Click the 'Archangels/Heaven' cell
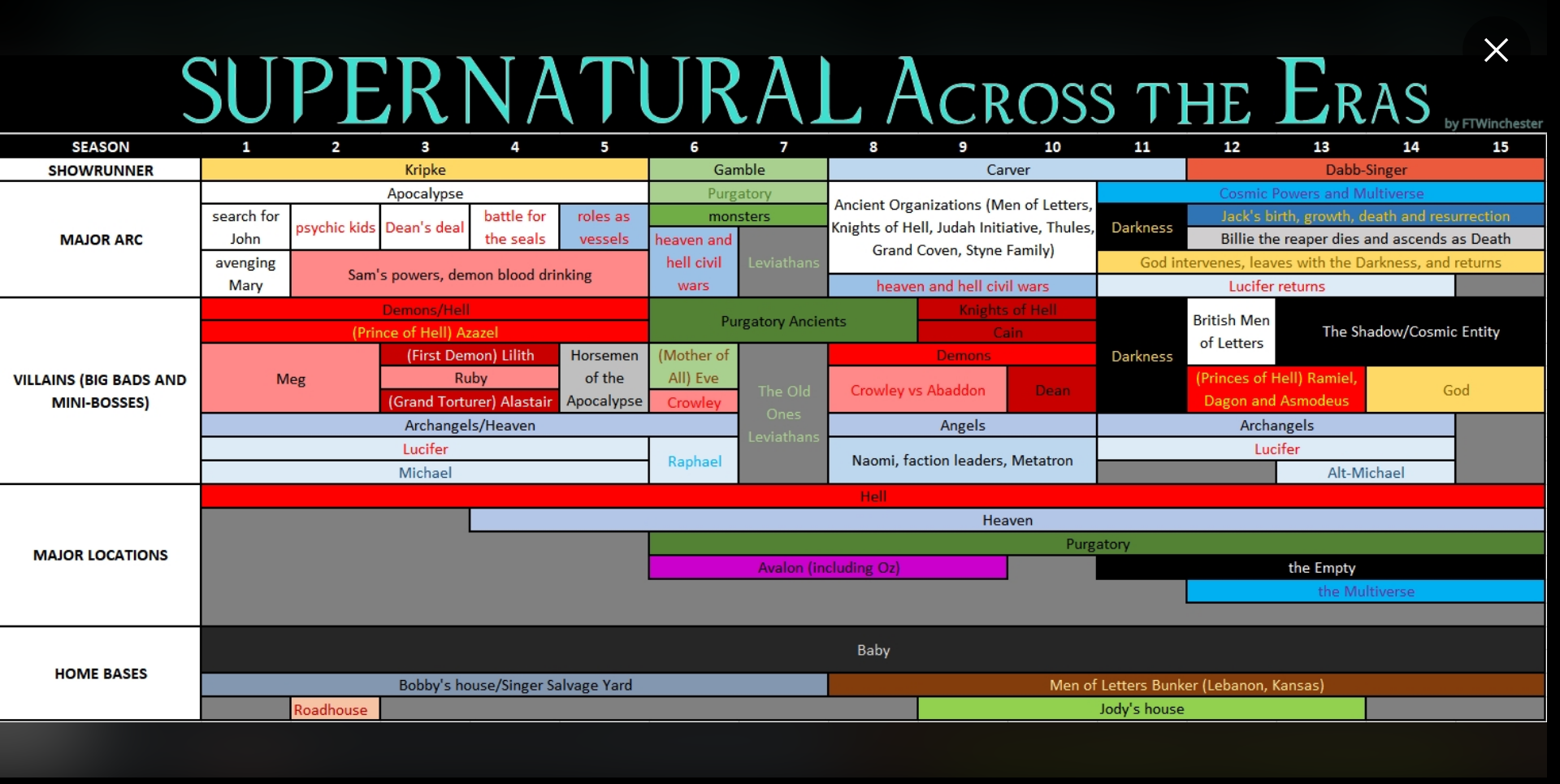Viewport: 1560px width, 784px height. 470,425
